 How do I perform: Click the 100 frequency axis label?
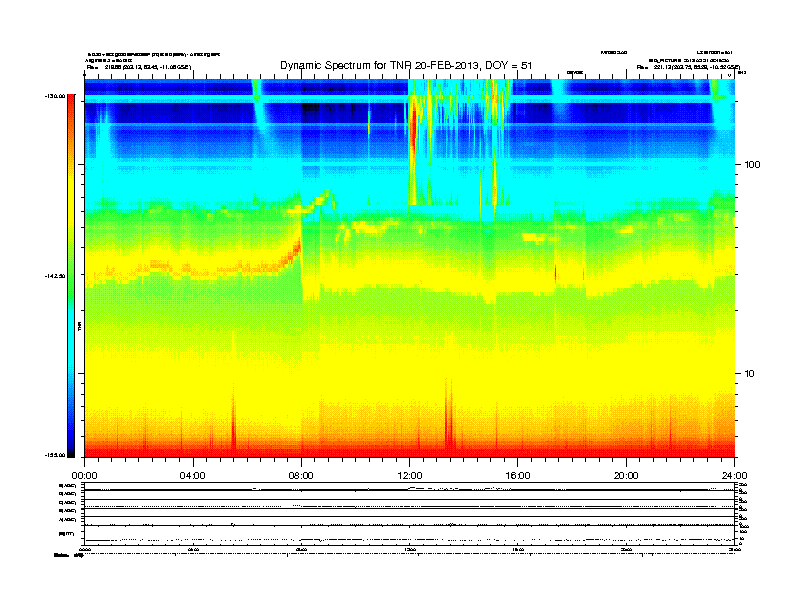(x=752, y=165)
